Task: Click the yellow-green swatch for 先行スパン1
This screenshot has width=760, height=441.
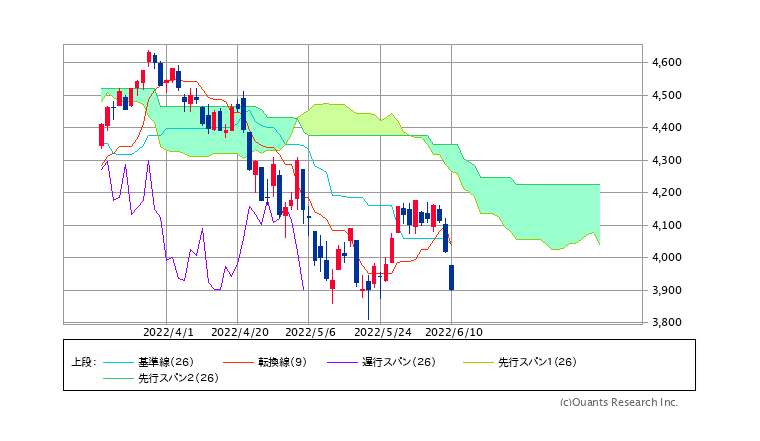Action: tap(476, 362)
